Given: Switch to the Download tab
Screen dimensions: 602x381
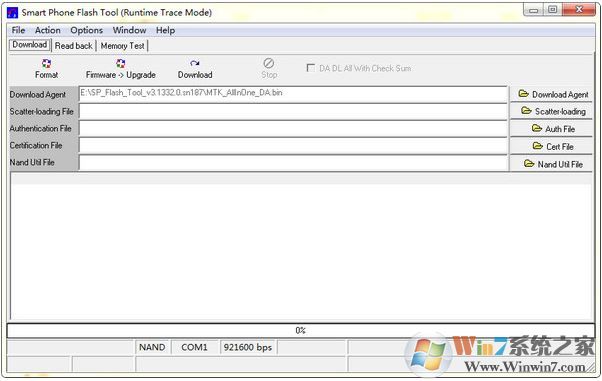Looking at the screenshot, I should pos(30,45).
